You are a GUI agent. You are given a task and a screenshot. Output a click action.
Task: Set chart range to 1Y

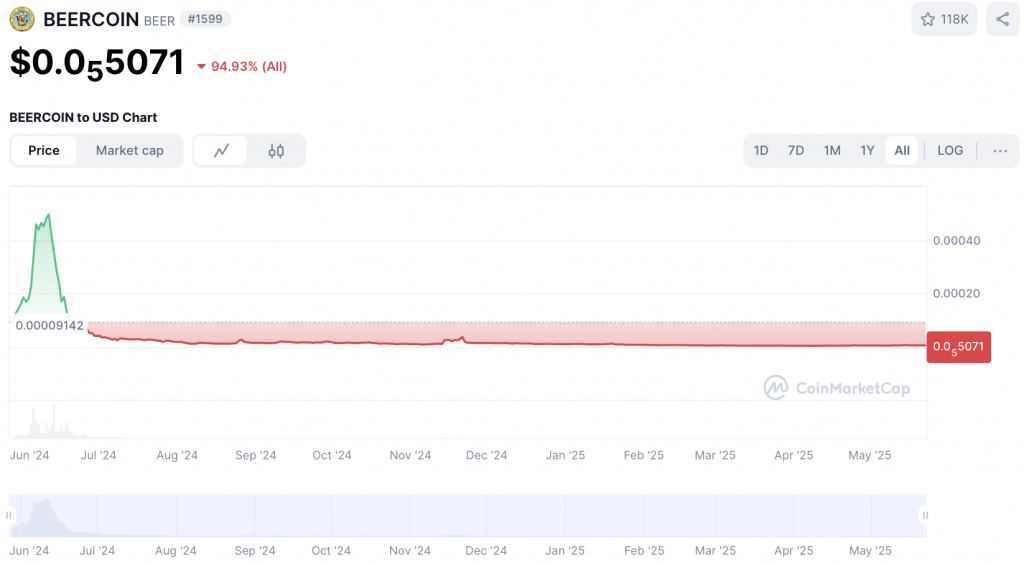pos(867,151)
